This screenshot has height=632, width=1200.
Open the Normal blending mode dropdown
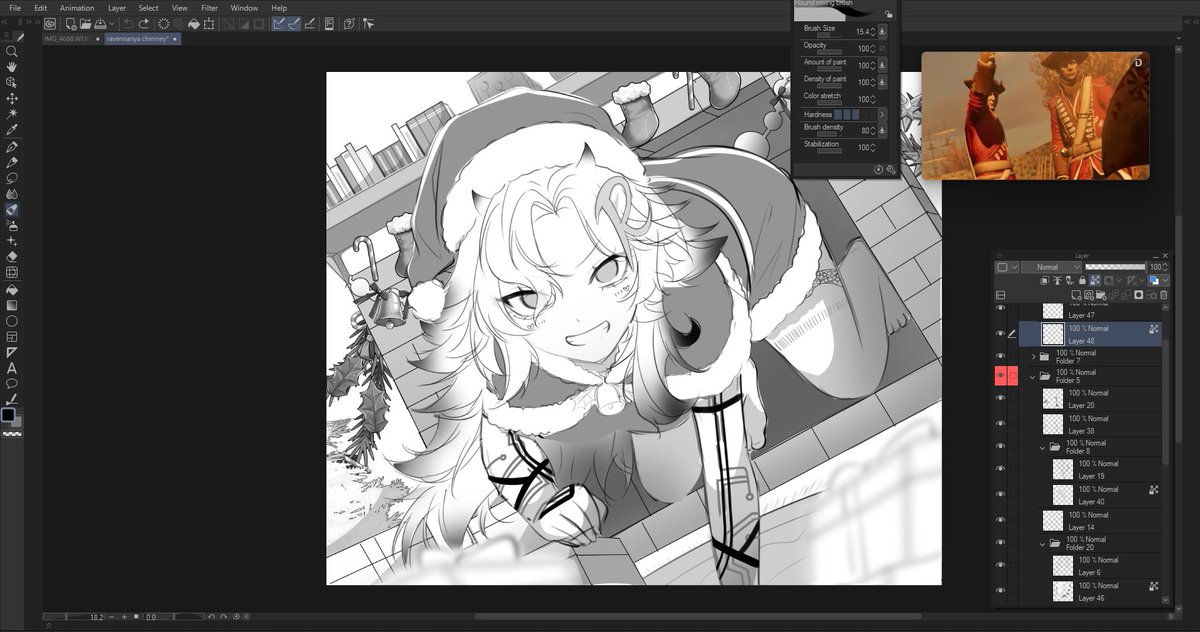tap(1051, 267)
